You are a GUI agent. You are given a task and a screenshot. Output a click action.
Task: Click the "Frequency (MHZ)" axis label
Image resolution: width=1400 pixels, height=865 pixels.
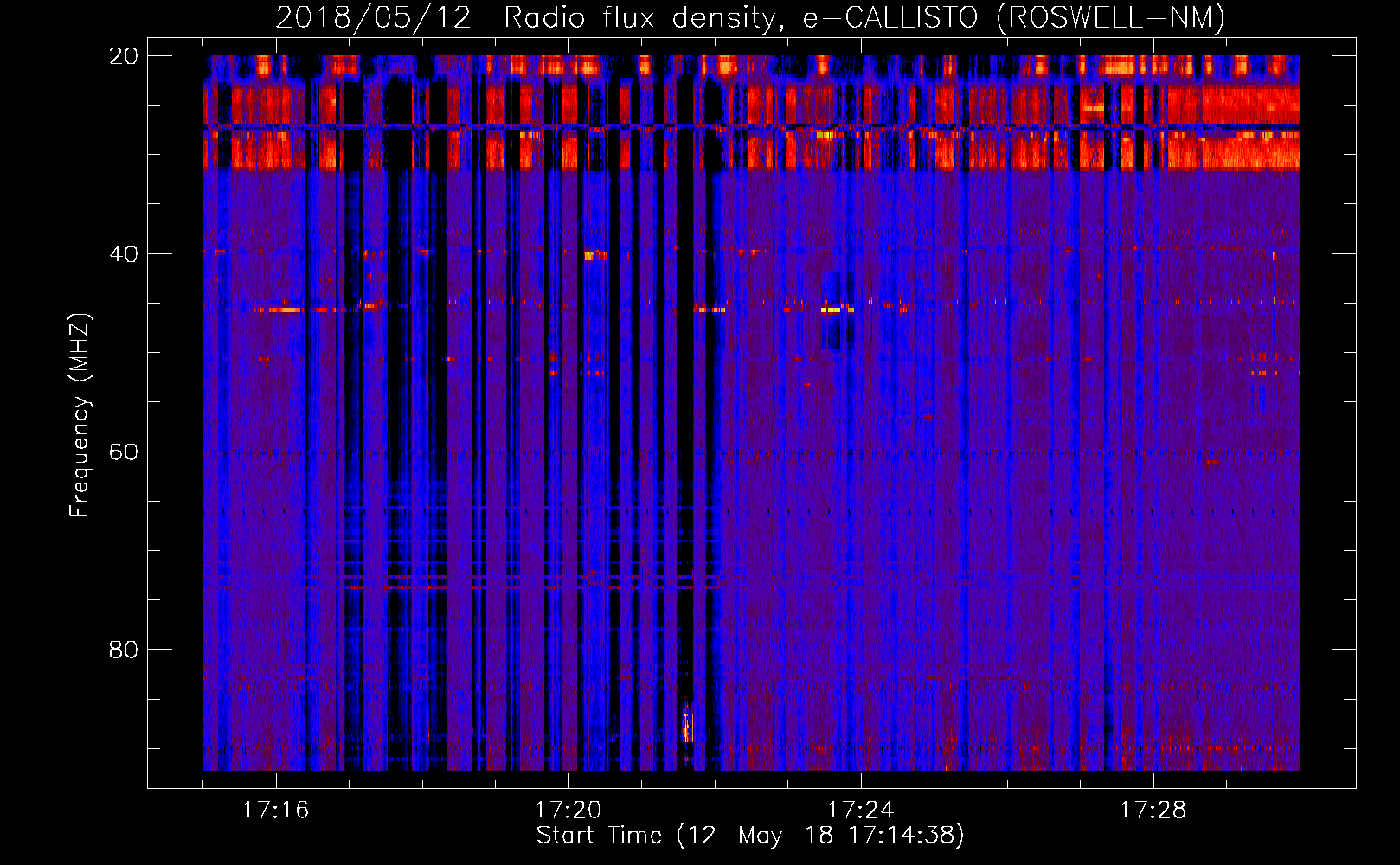pos(80,415)
